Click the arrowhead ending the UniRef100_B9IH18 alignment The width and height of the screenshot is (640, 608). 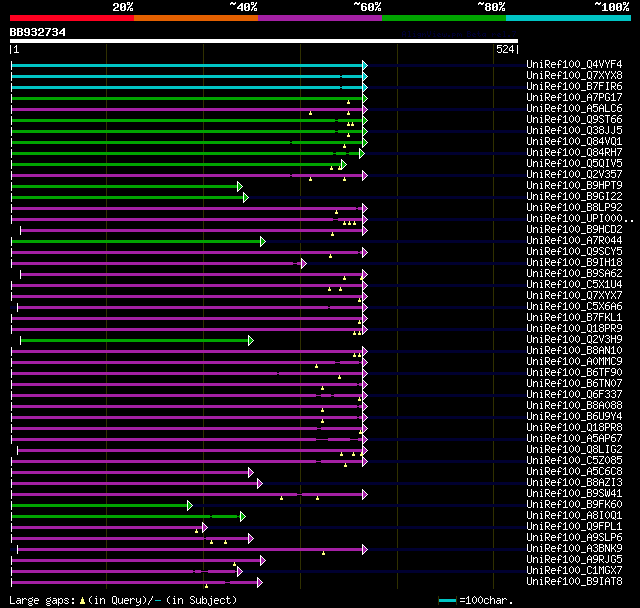(x=304, y=264)
